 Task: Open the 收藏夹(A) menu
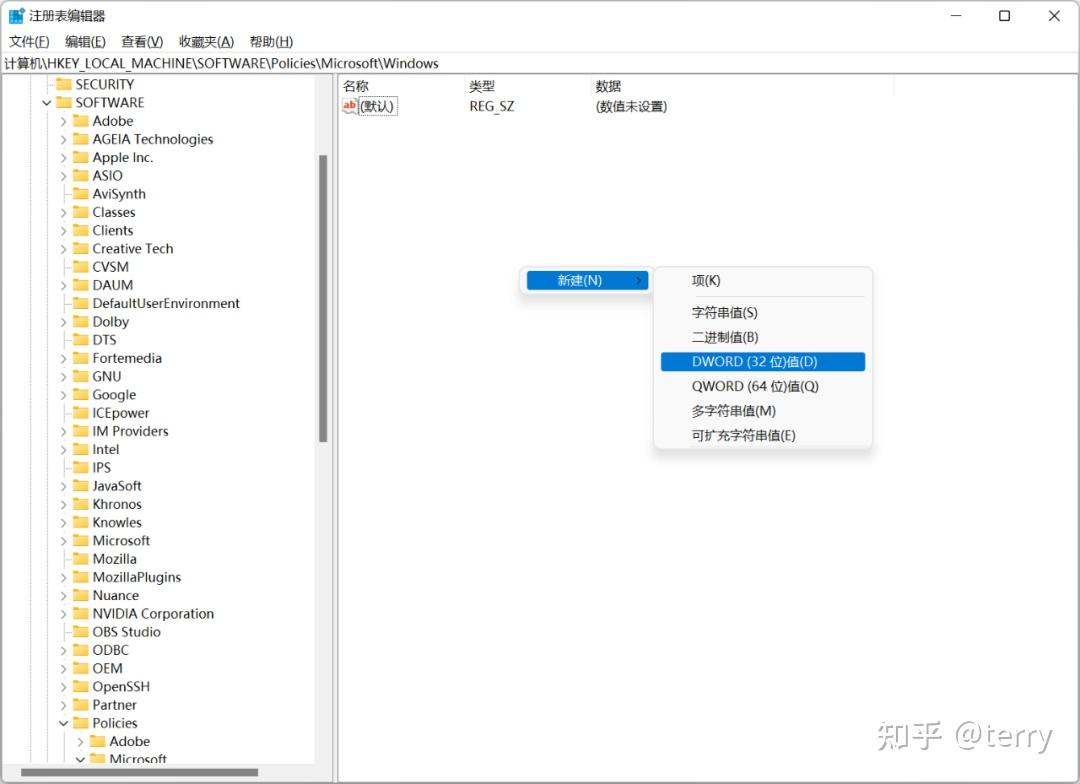[205, 41]
